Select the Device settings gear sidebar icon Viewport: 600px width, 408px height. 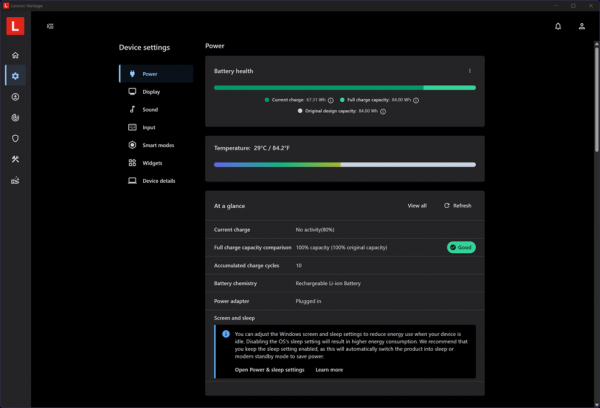tap(15, 76)
